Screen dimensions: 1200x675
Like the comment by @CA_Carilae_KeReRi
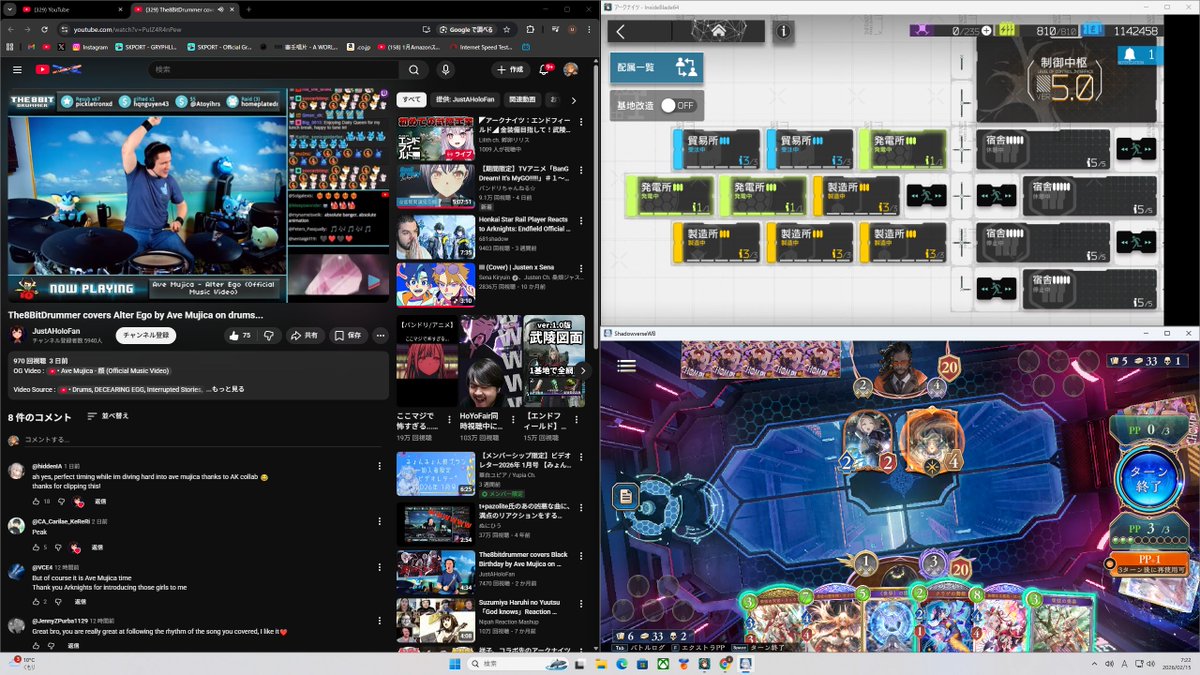pyautogui.click(x=35, y=547)
